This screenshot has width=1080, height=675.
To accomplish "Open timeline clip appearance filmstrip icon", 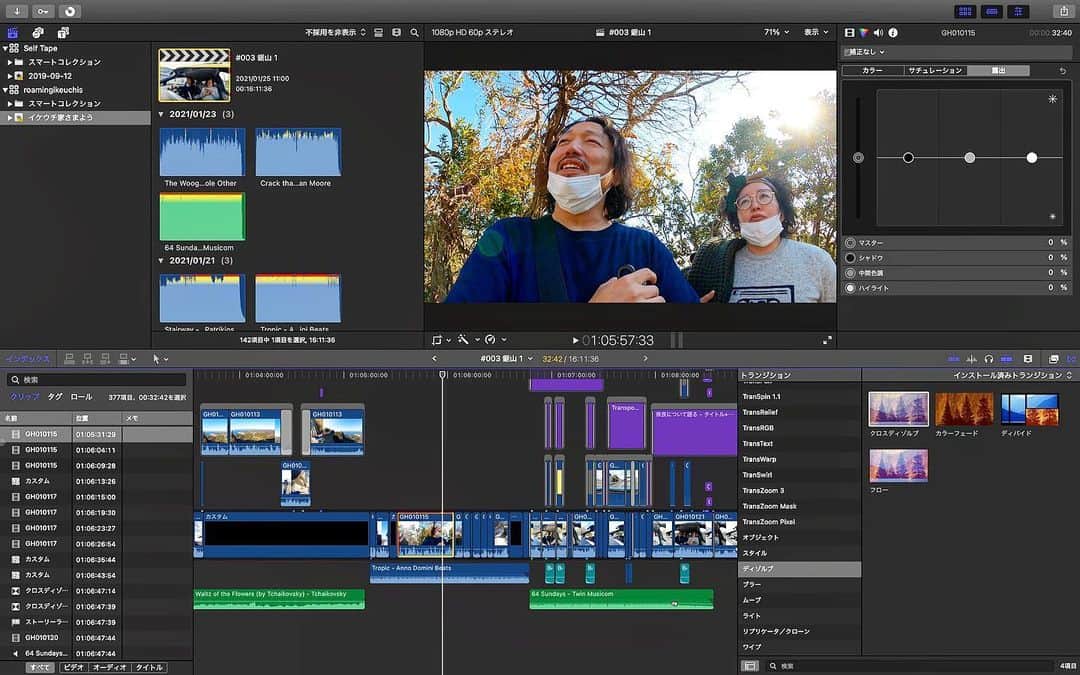I will (1028, 359).
